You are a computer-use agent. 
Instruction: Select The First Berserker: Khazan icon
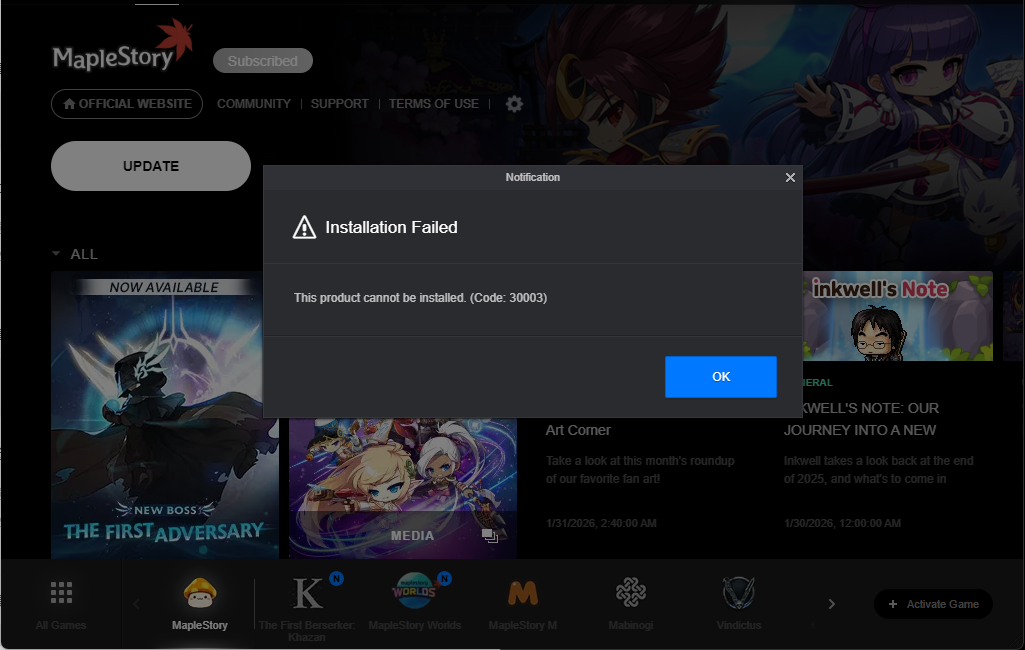coord(308,594)
